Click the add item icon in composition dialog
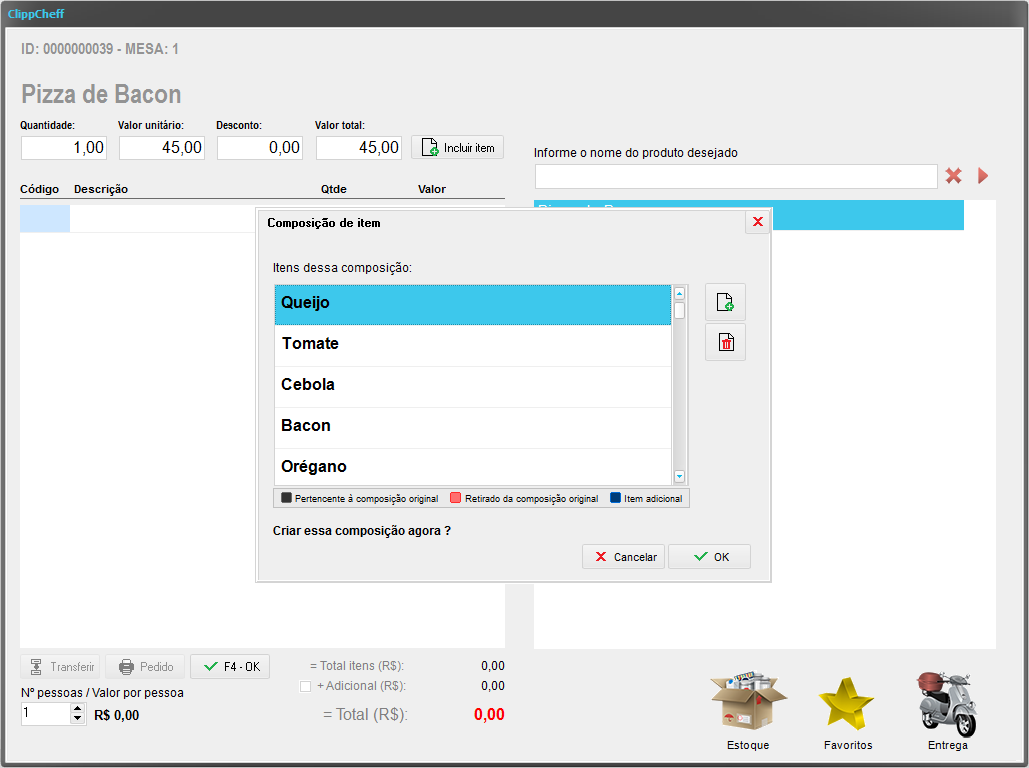 [x=725, y=302]
